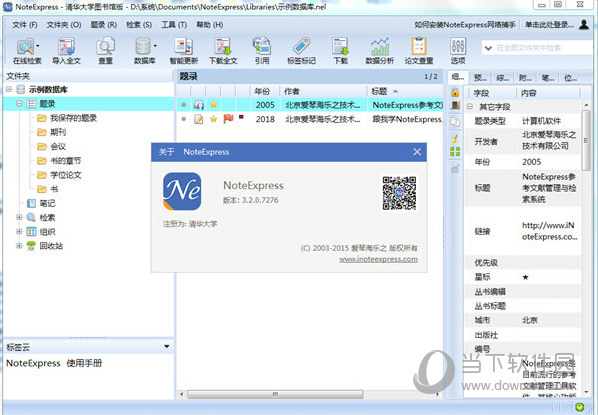Collapse the 题录 tree node
The width and height of the screenshot is (598, 415).
(x=19, y=103)
